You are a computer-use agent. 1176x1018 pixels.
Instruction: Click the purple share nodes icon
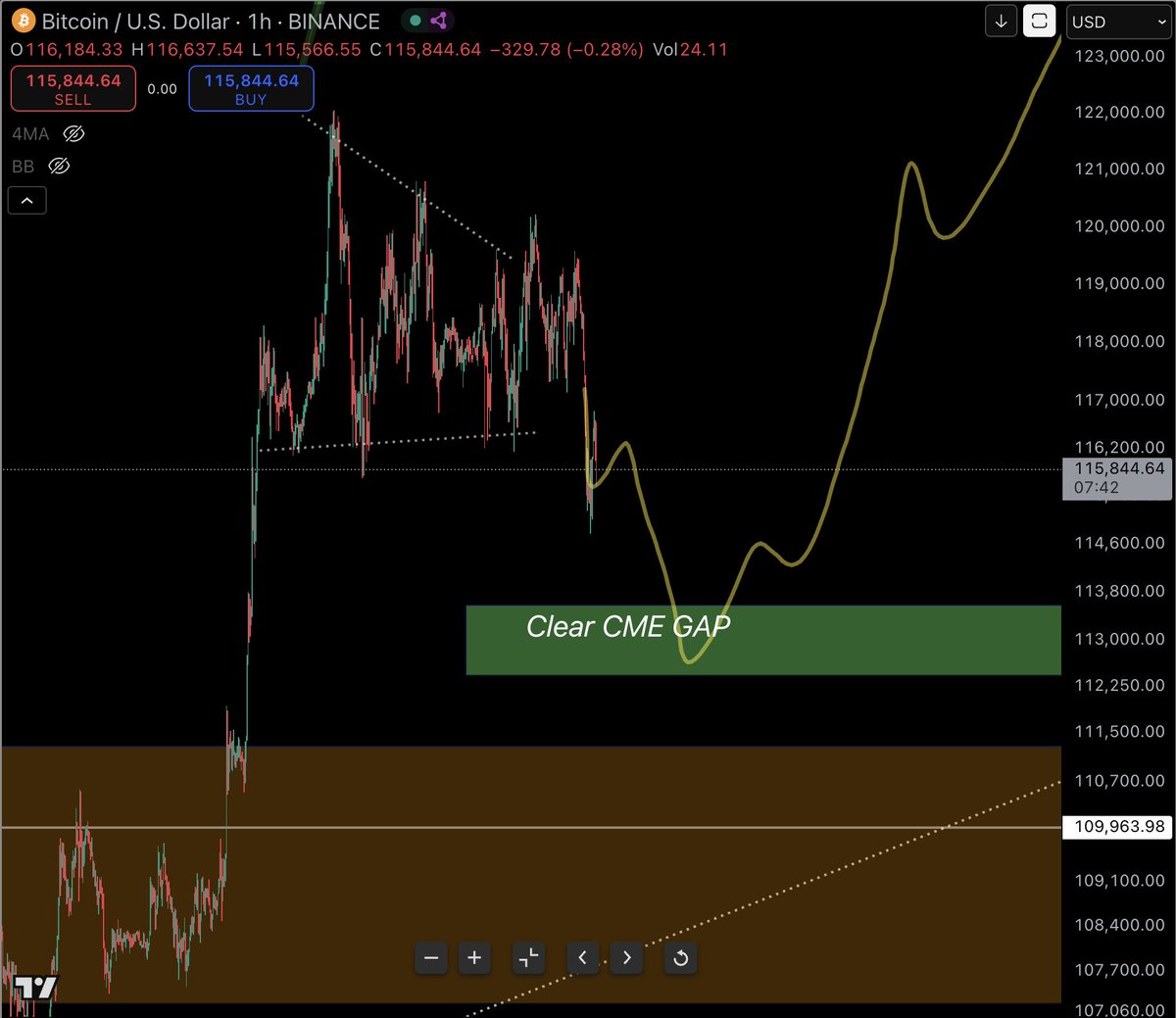(438, 21)
